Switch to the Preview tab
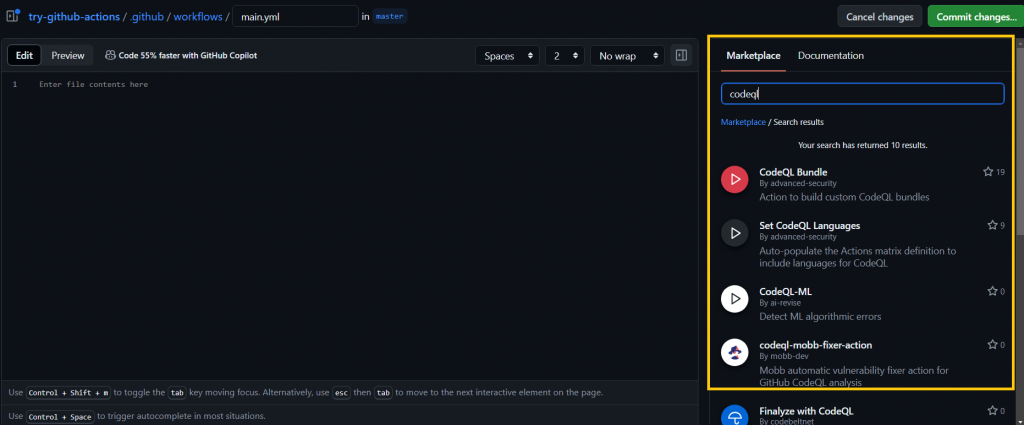 point(68,55)
